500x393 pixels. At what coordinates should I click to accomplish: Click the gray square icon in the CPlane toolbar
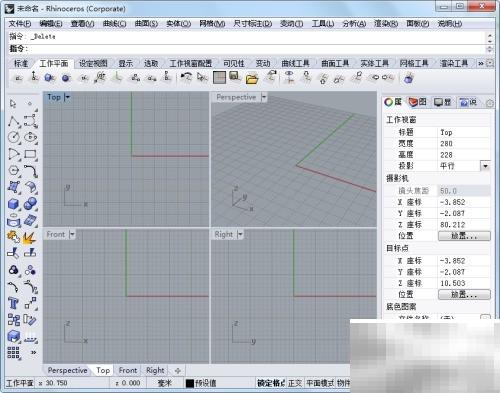click(x=219, y=77)
